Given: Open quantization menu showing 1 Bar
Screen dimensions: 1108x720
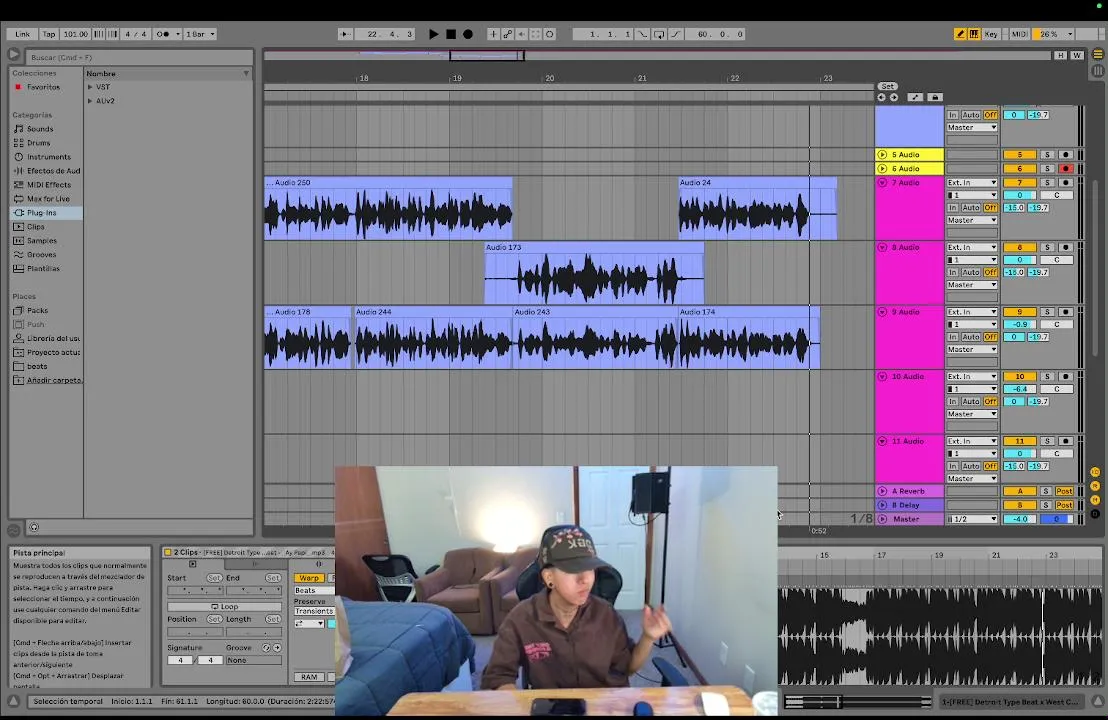Looking at the screenshot, I should click(200, 34).
